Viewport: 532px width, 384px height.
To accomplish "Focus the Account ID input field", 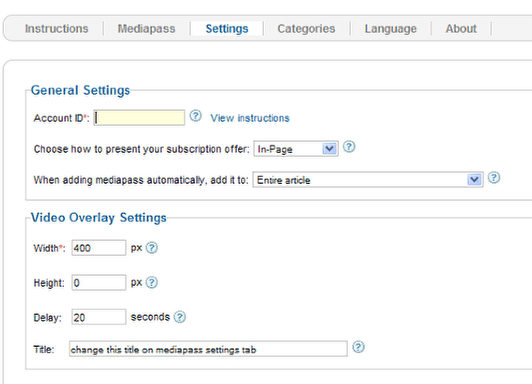I will coord(139,118).
